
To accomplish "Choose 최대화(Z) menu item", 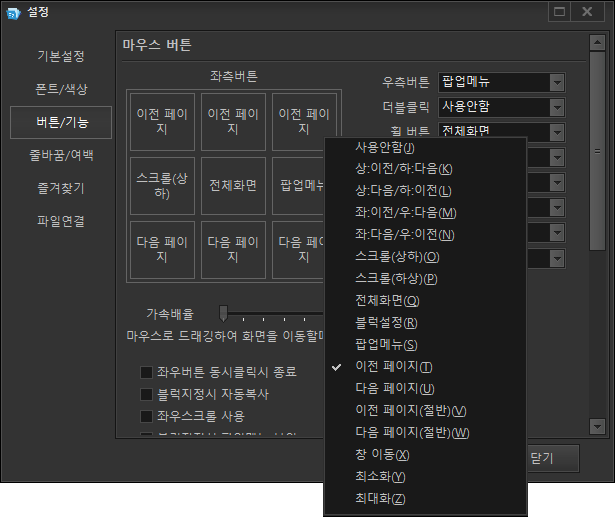I will pyautogui.click(x=425, y=499).
